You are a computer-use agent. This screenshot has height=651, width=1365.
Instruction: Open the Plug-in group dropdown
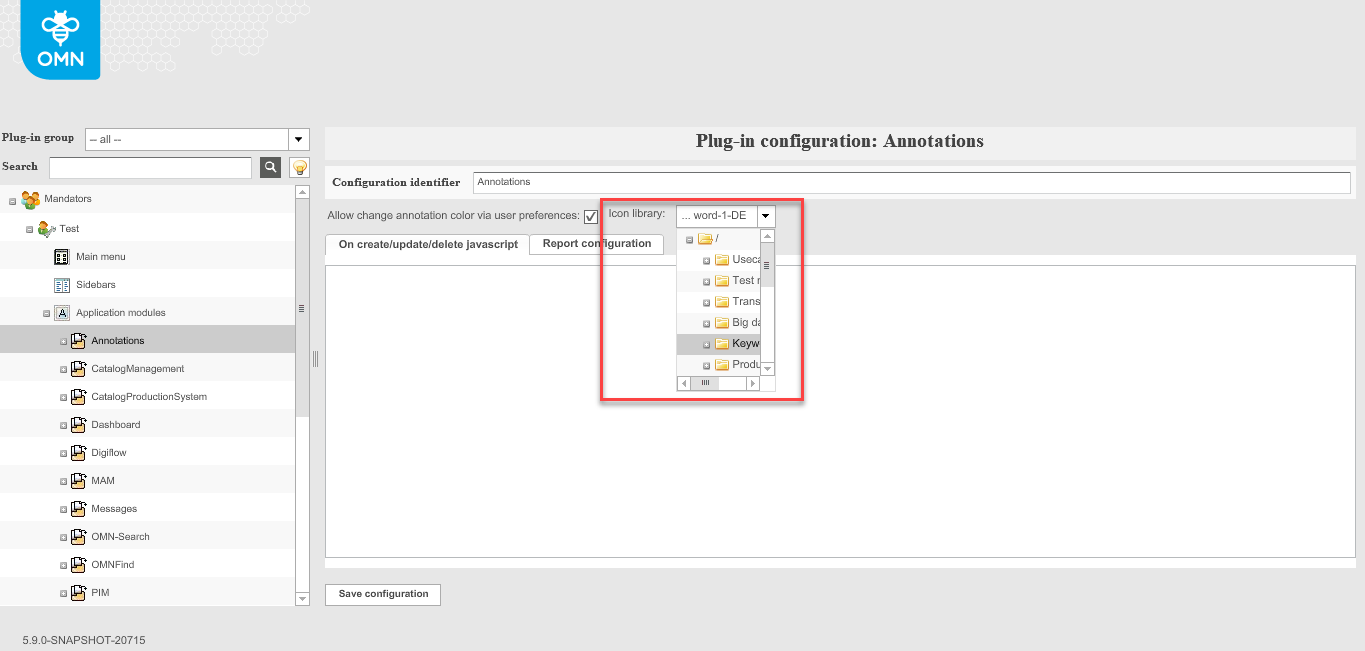click(x=298, y=139)
